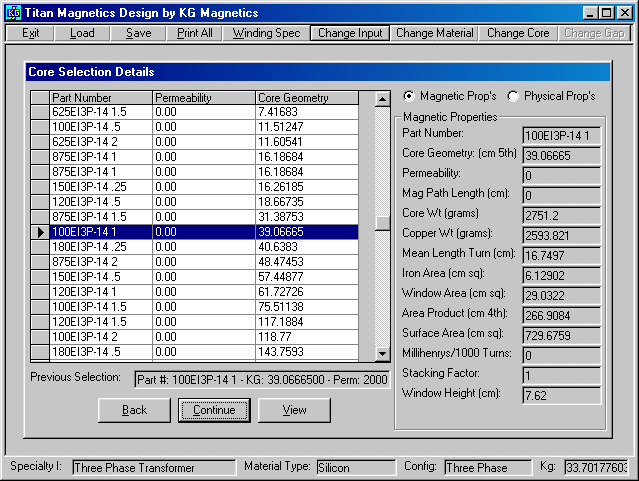
Task: Click the Material Type Silicon field
Action: 356,468
